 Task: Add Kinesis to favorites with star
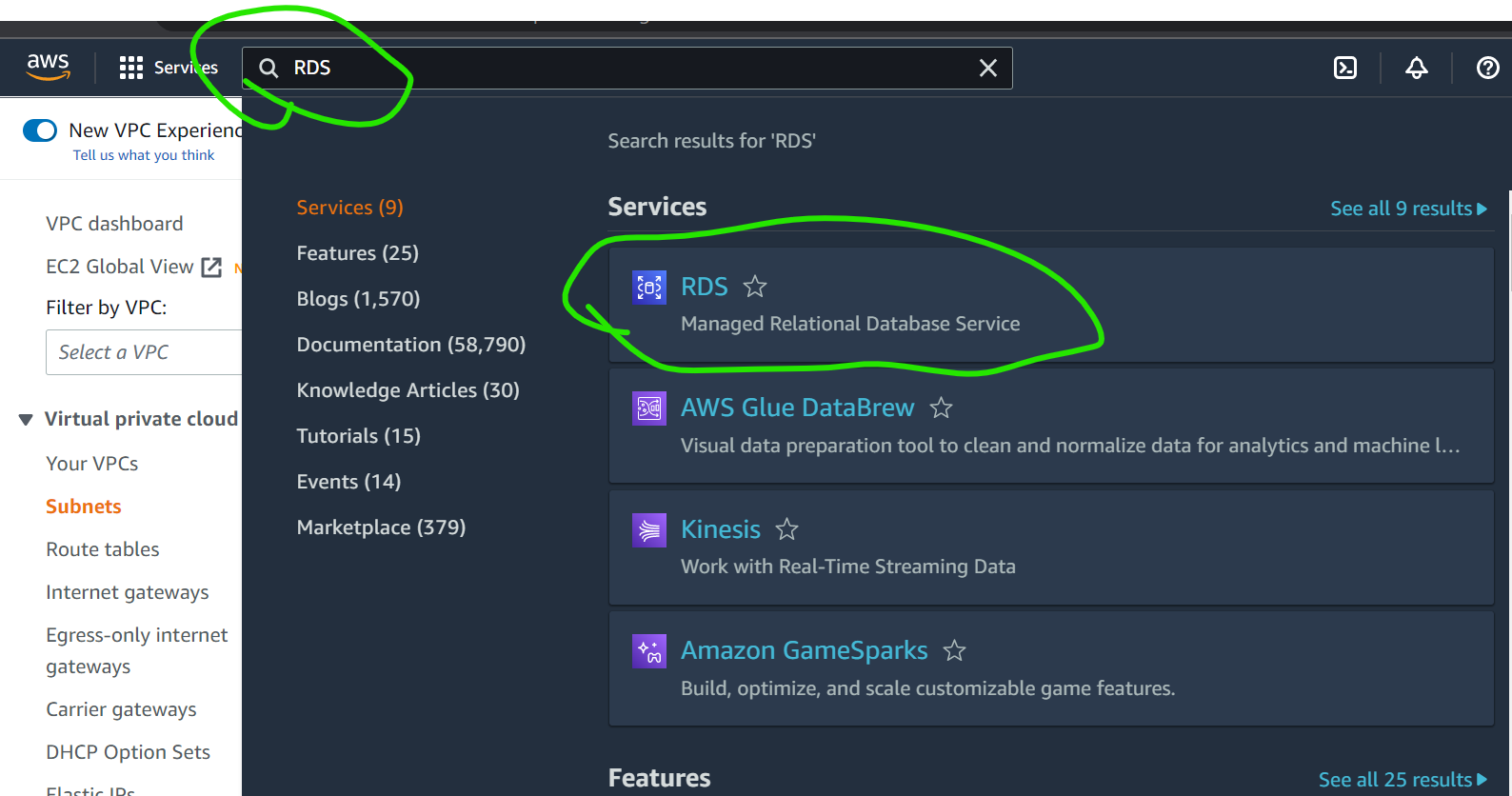coord(786,529)
